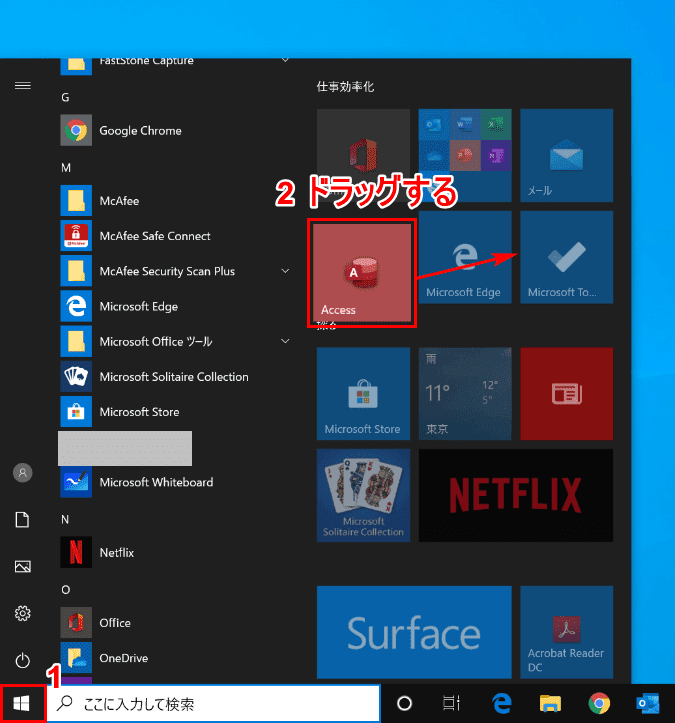This screenshot has height=723, width=675.
Task: Open the red News tile
Action: click(567, 394)
